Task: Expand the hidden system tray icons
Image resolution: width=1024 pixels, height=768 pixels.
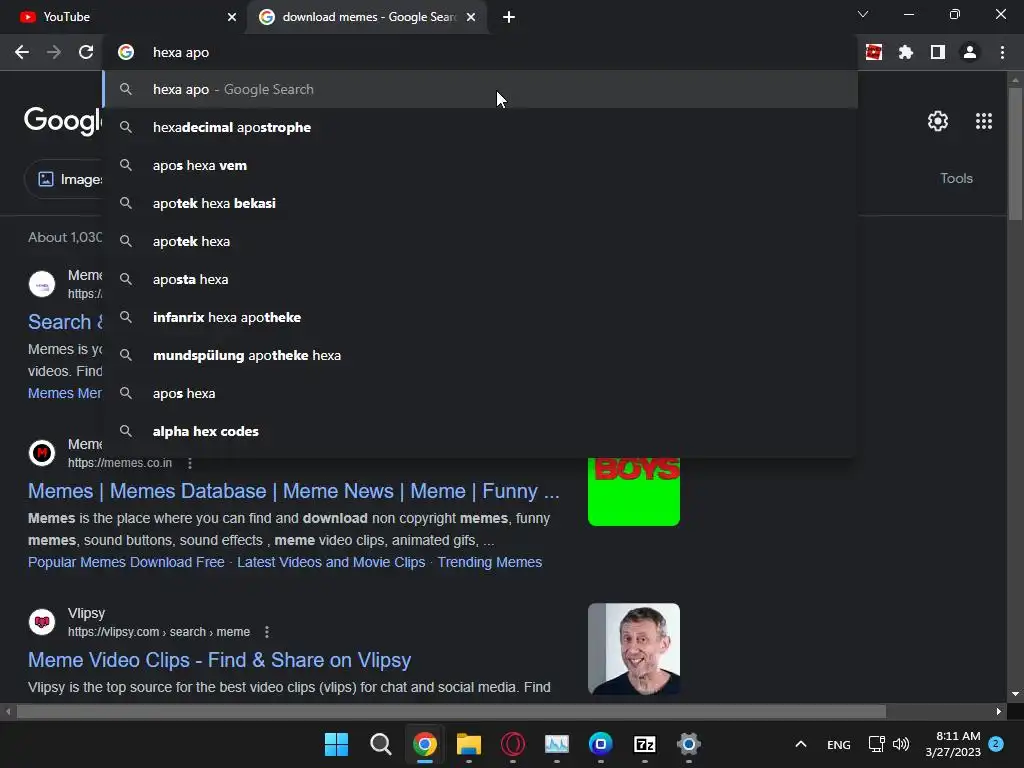Action: 801,744
